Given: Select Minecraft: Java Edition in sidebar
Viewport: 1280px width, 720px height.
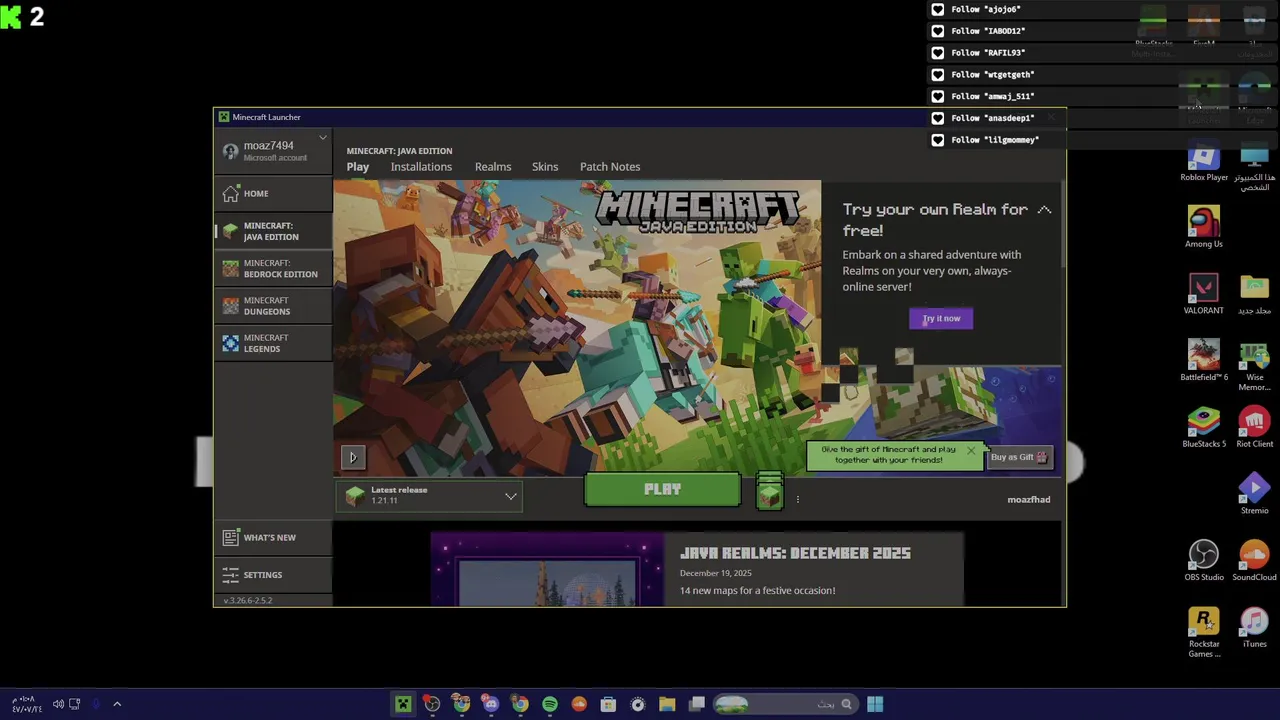Looking at the screenshot, I should 273,231.
